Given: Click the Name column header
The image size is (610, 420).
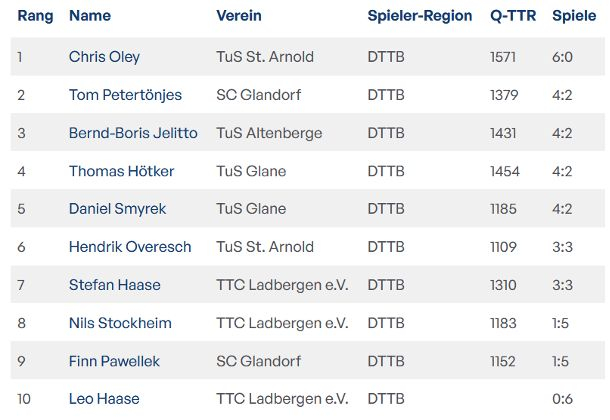Looking at the screenshot, I should [90, 16].
